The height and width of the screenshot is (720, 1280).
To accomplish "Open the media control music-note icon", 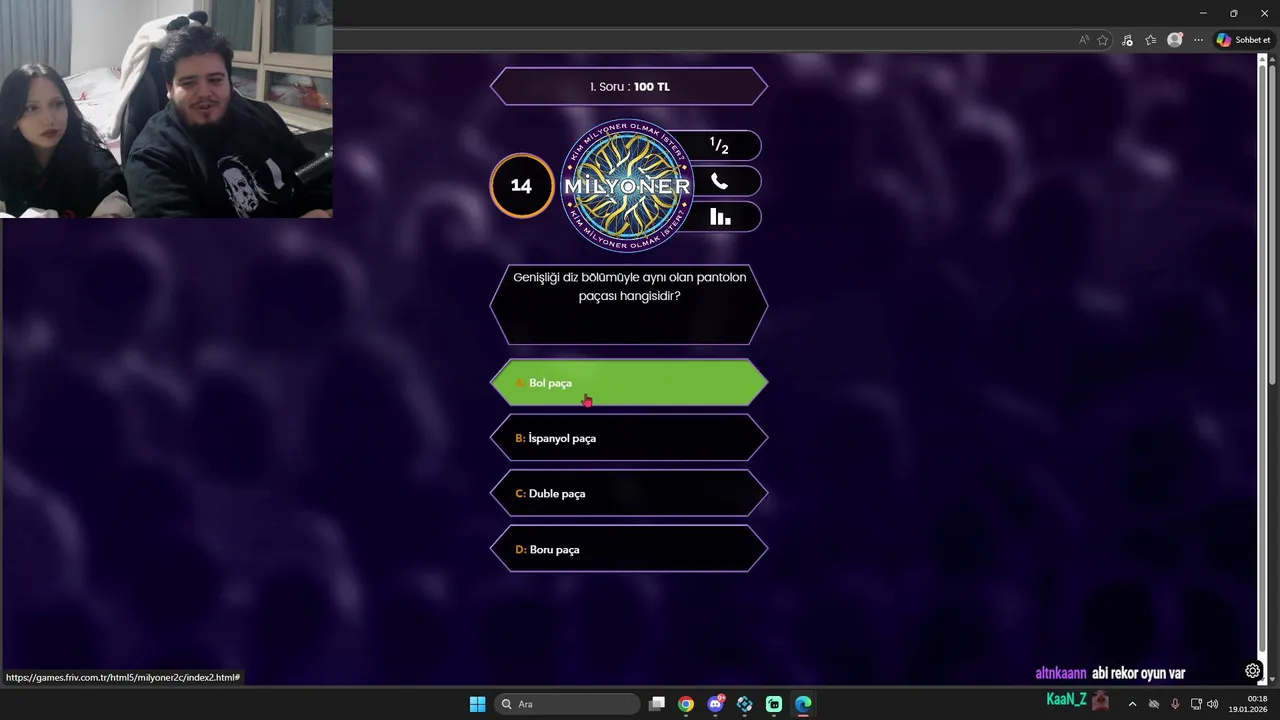I will (x=1128, y=40).
